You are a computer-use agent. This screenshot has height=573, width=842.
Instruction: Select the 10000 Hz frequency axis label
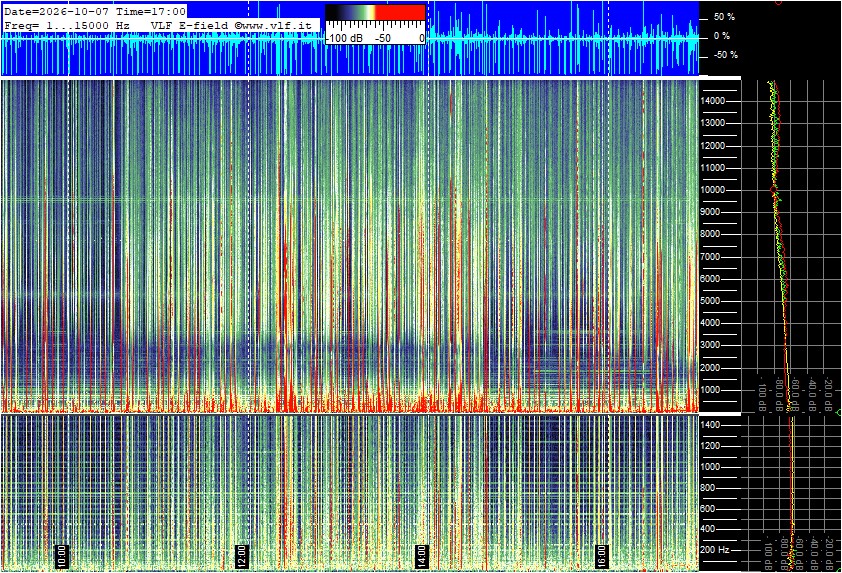tap(713, 190)
